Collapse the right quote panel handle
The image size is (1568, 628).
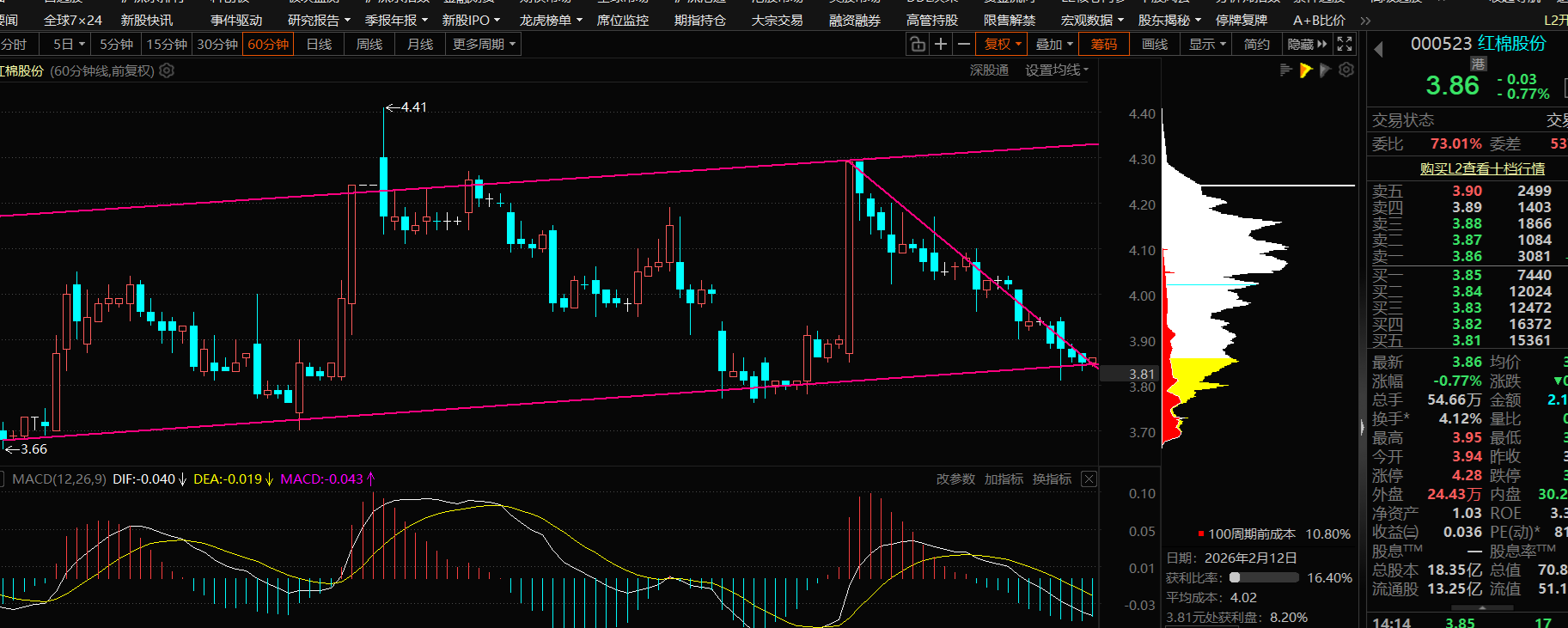click(1362, 427)
